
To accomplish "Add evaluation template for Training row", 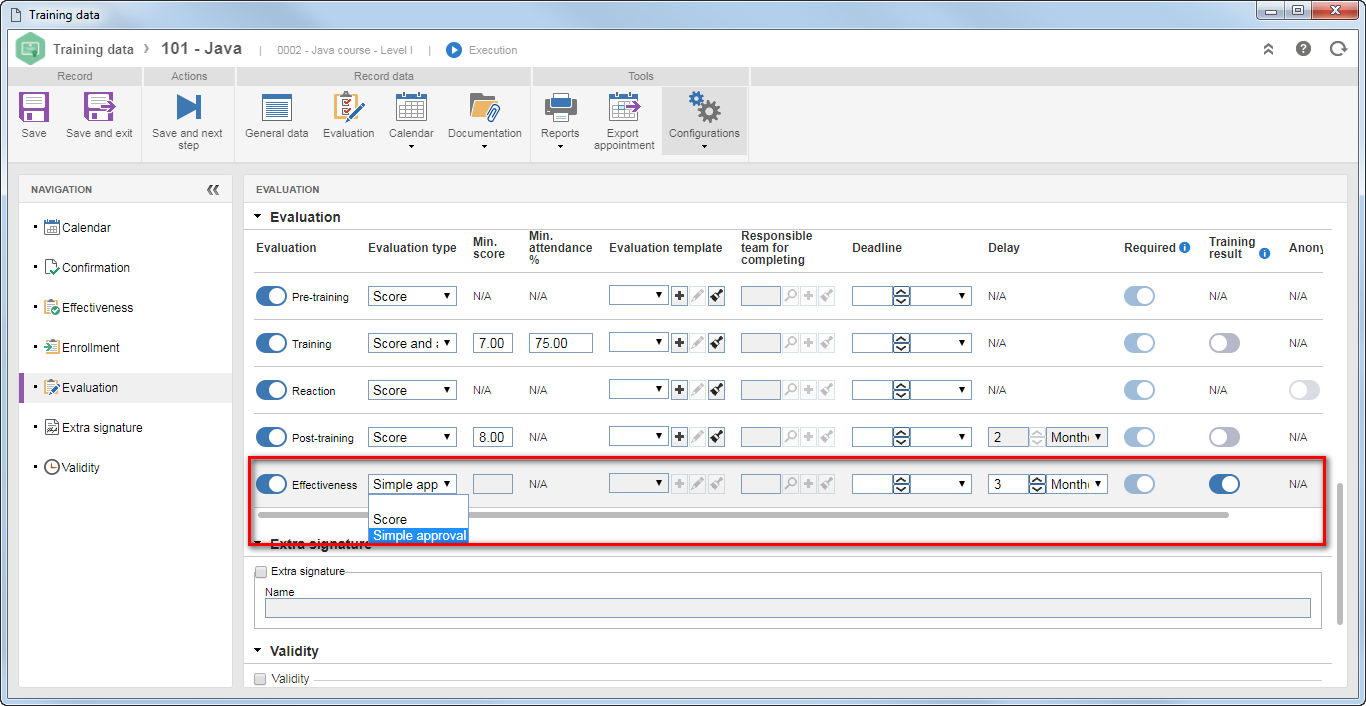I will pos(679,343).
